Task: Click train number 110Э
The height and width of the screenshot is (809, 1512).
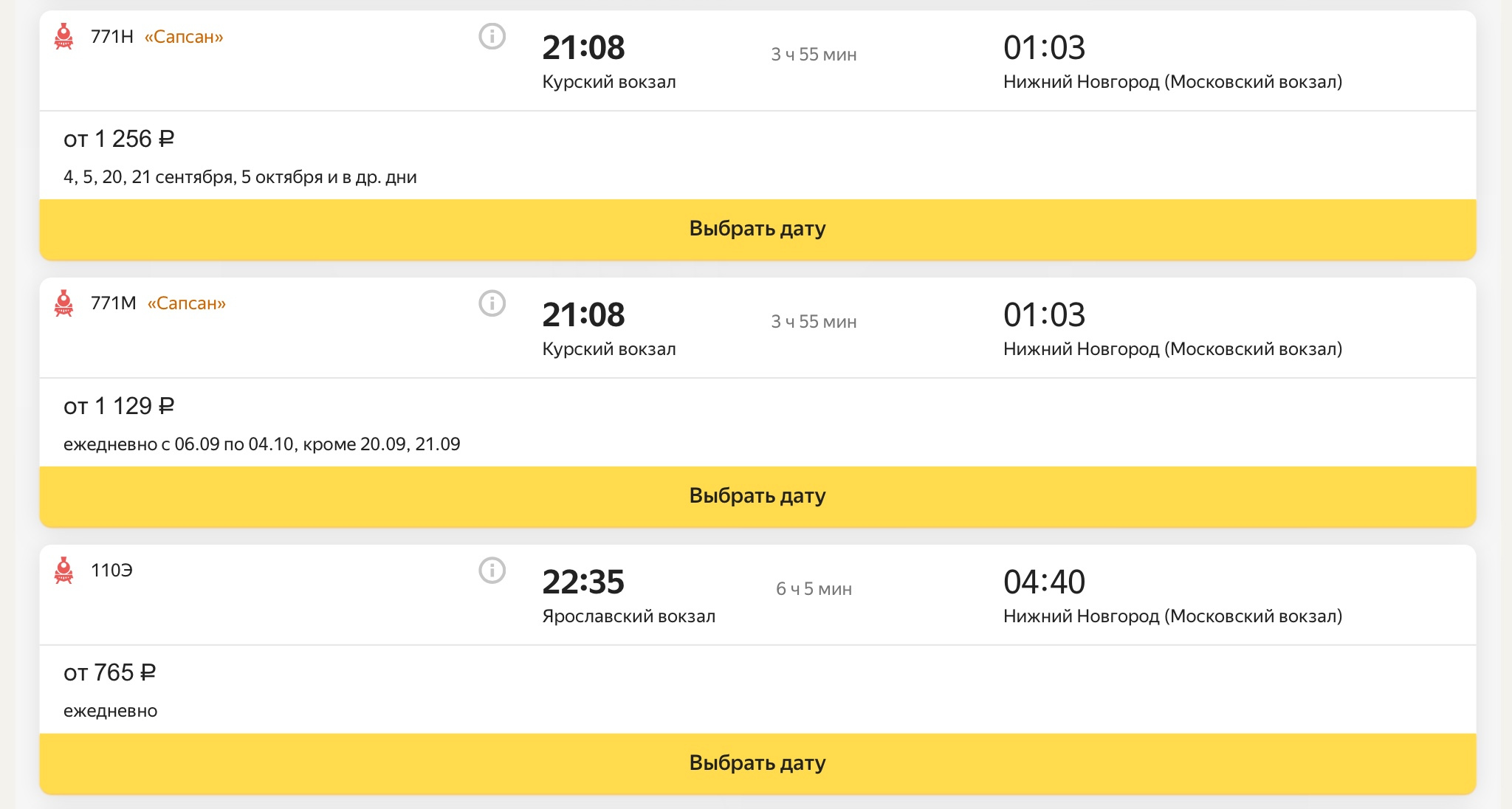Action: (x=111, y=571)
